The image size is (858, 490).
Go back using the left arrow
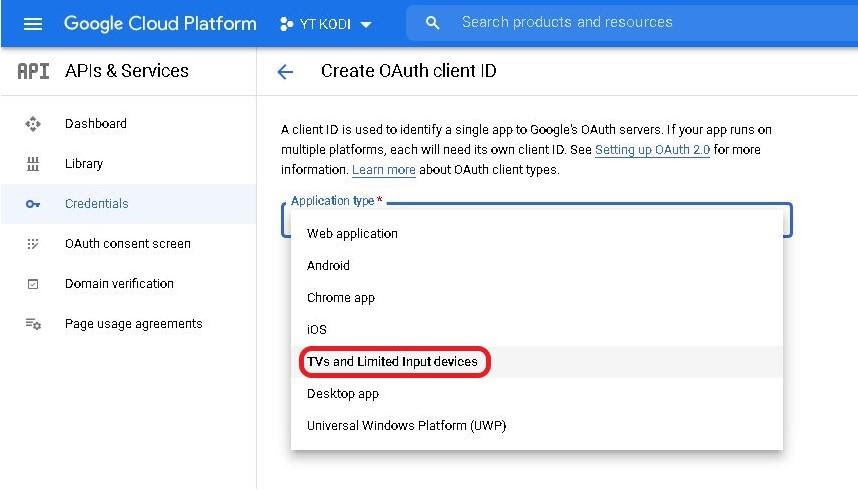coord(285,72)
